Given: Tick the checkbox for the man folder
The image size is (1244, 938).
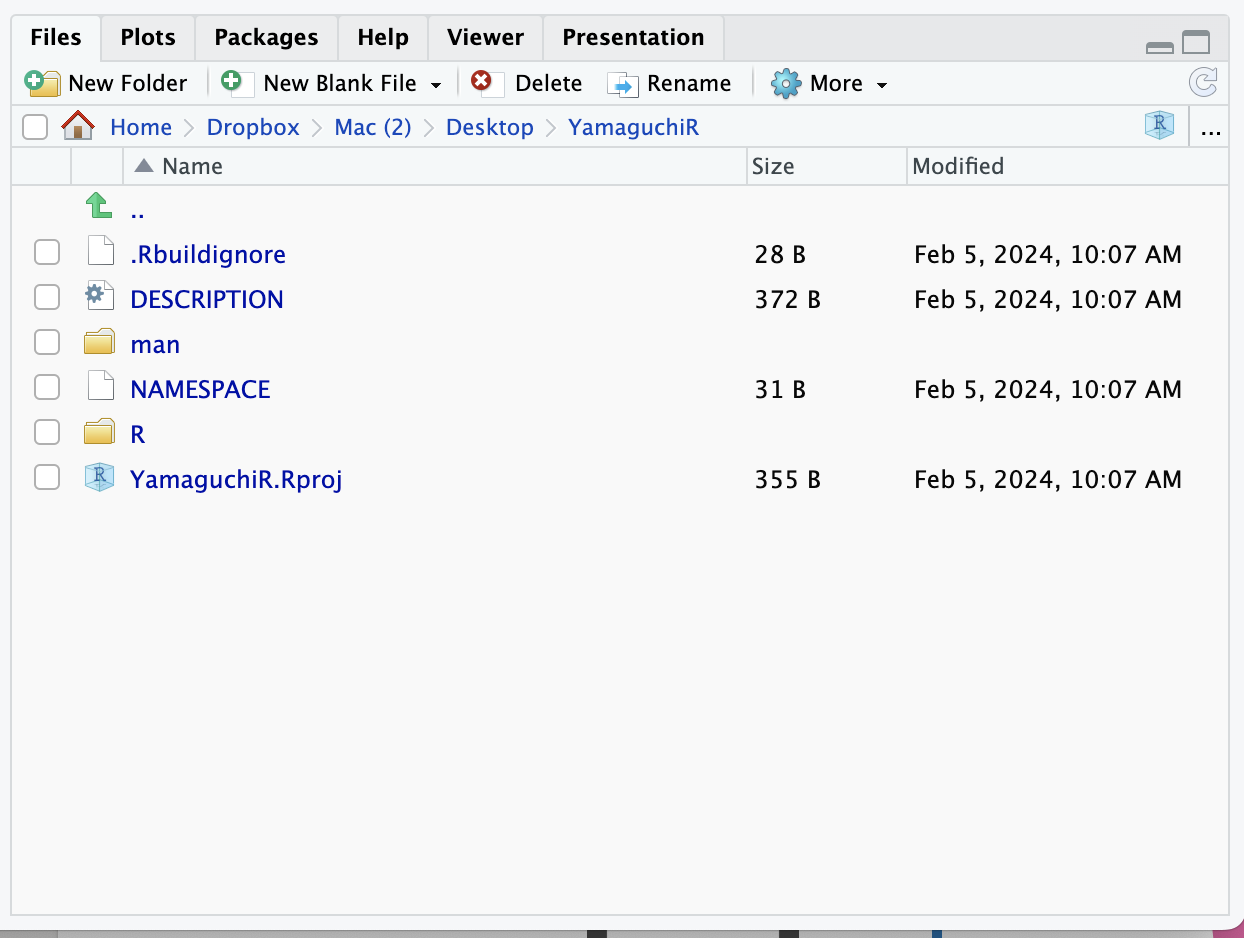Looking at the screenshot, I should pyautogui.click(x=47, y=343).
